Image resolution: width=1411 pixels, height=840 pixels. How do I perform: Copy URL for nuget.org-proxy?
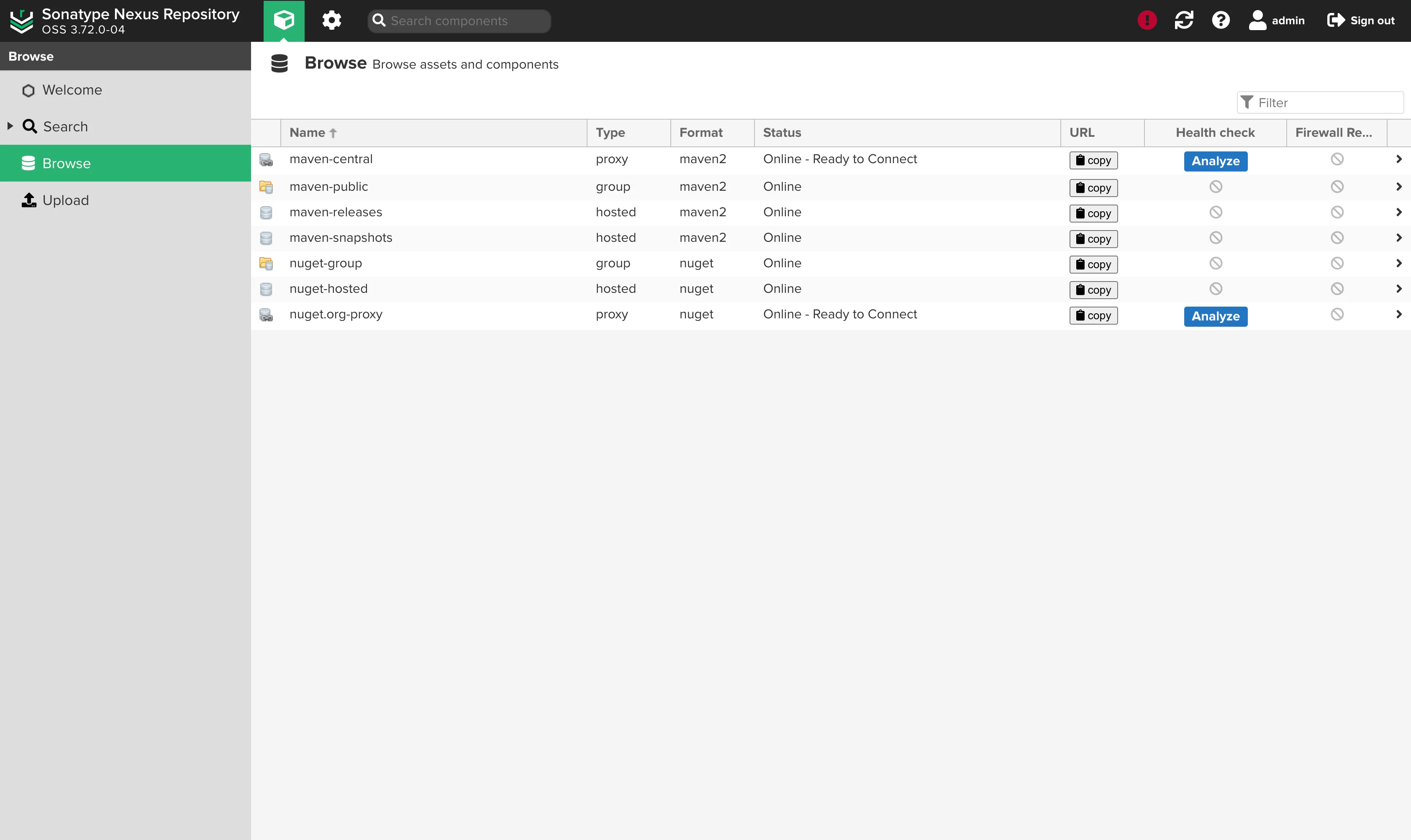pos(1093,315)
